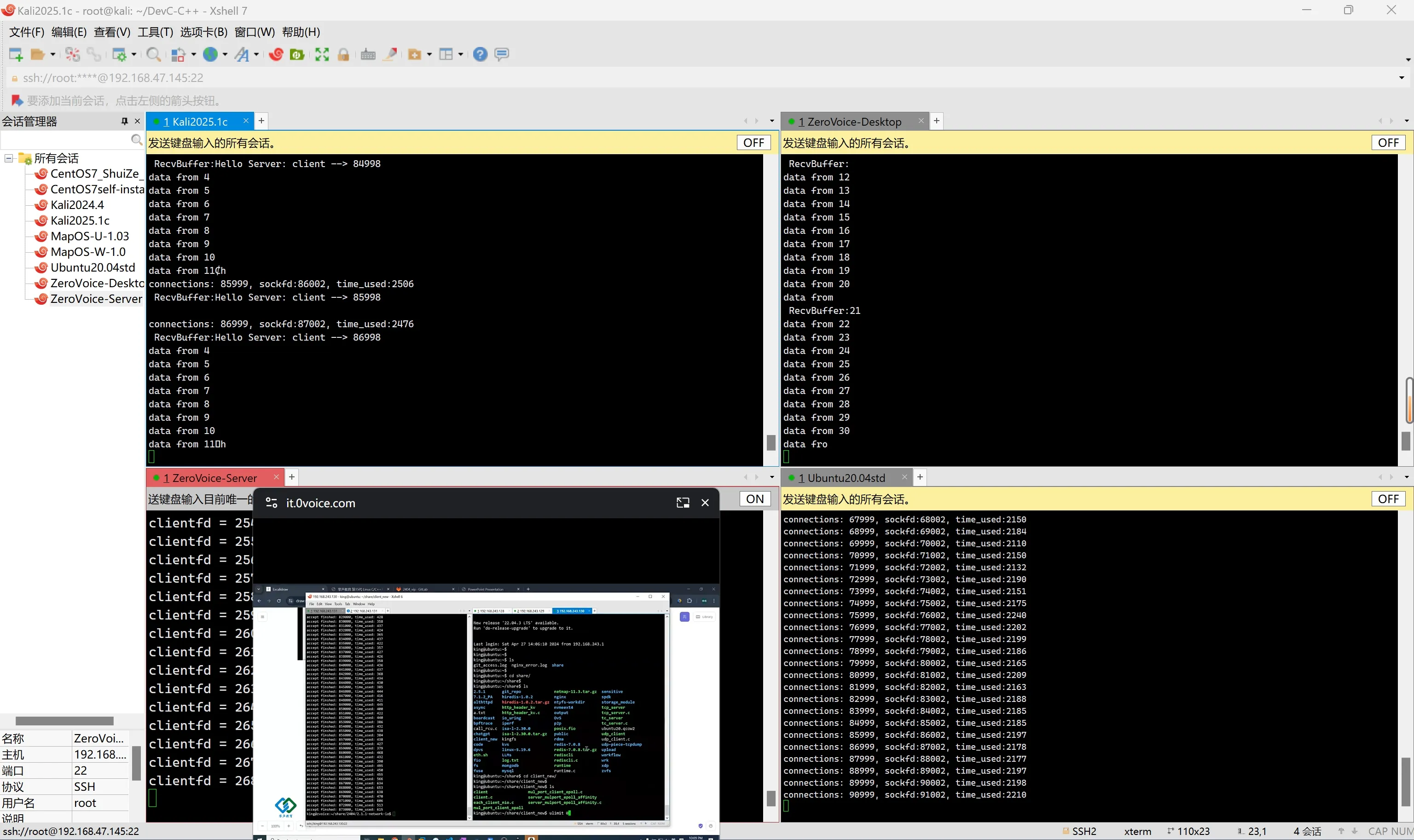Select the MapOS-U-1.03 session
Screen dimensions: 1414x840
click(89, 236)
